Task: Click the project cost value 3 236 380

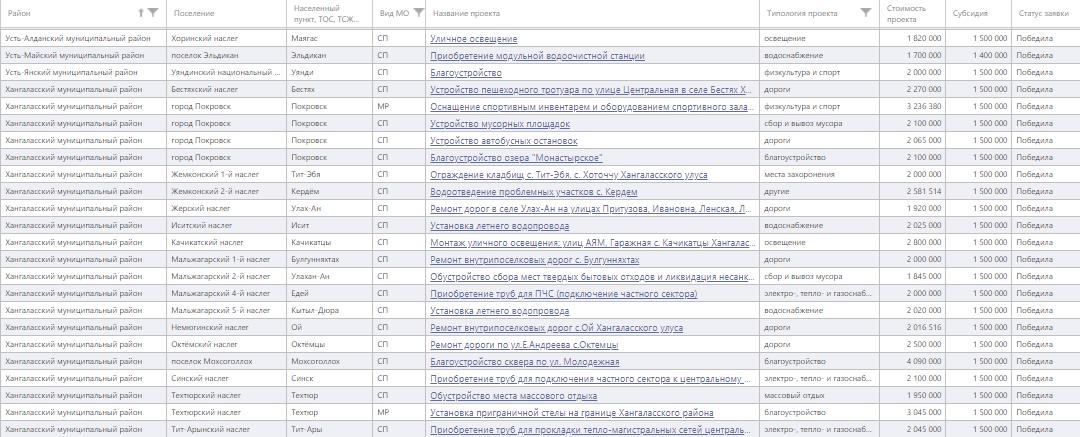Action: tap(924, 107)
